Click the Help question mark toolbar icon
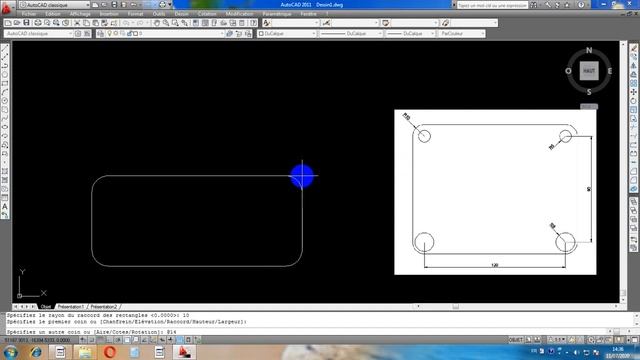 pos(253,23)
